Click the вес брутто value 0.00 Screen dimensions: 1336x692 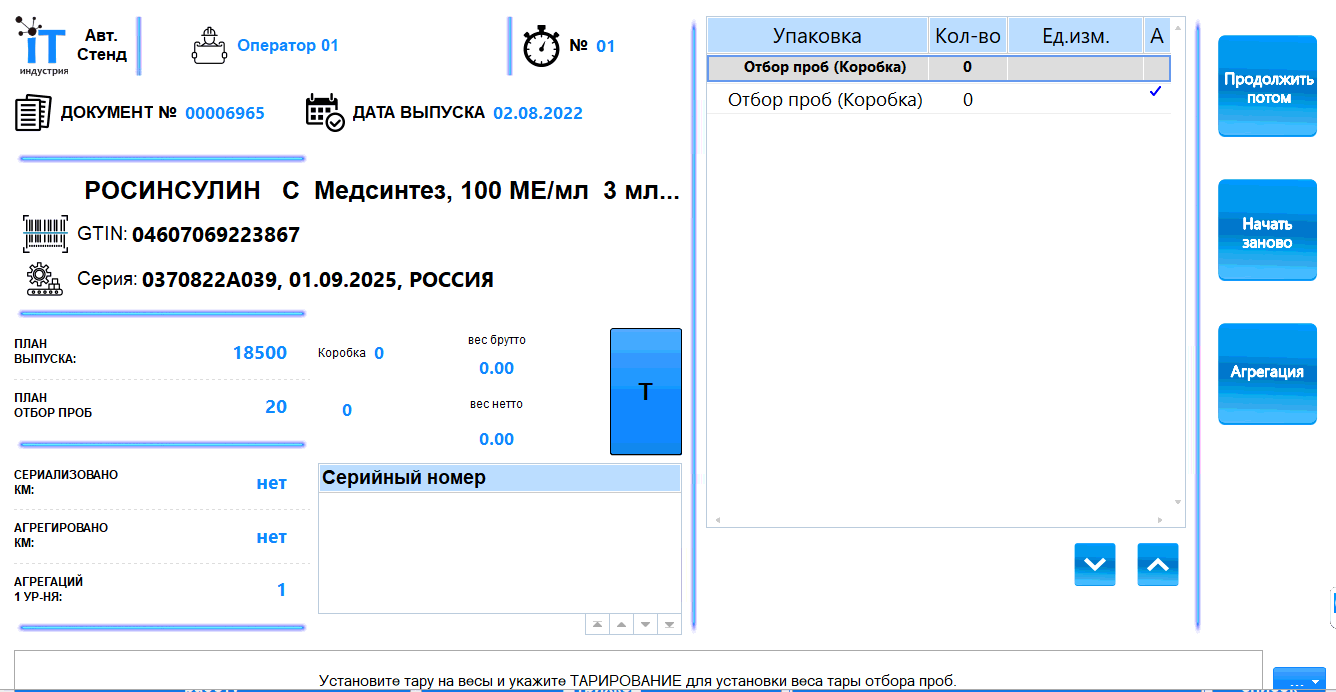tap(497, 369)
